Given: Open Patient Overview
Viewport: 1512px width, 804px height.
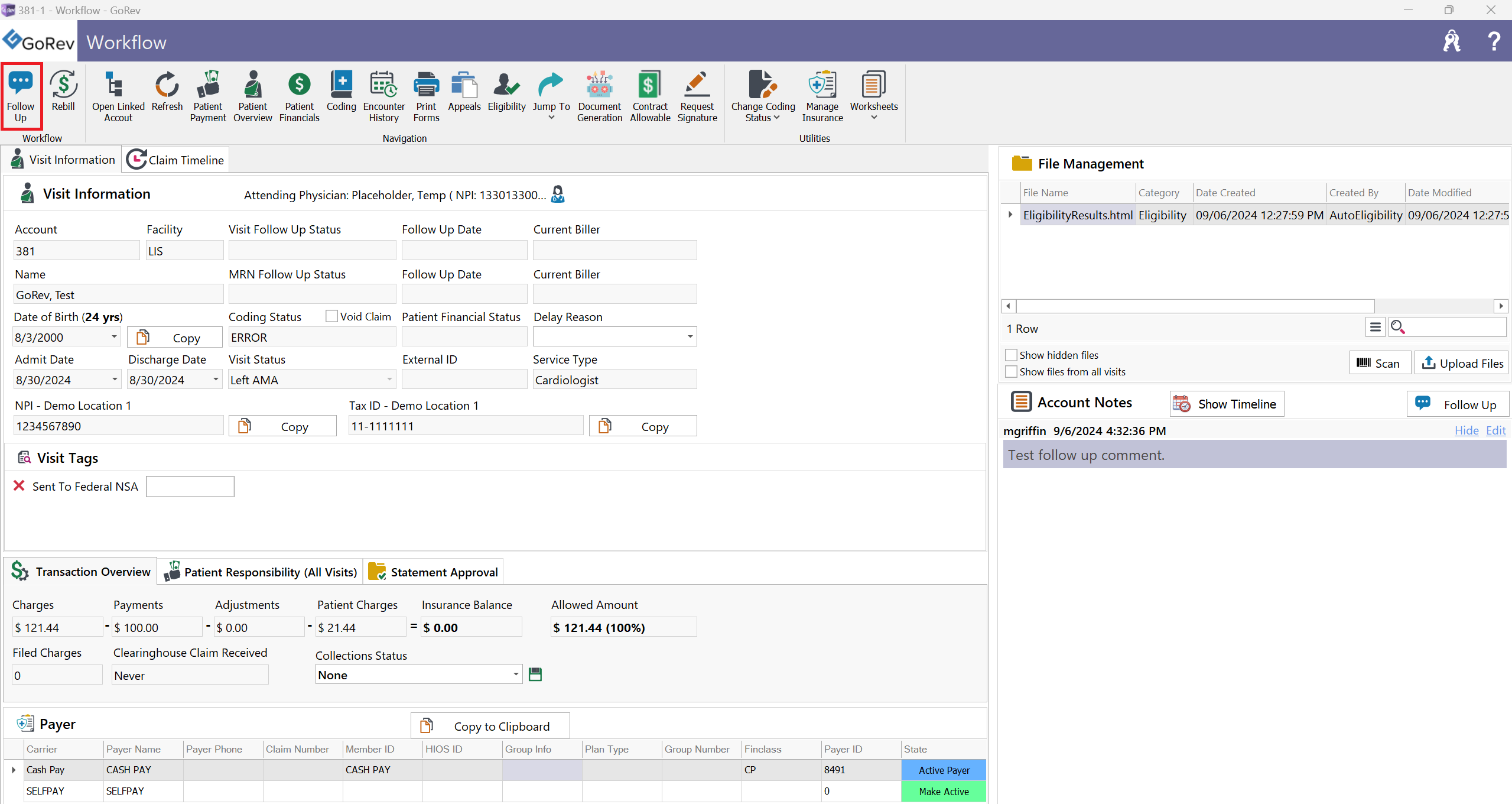Looking at the screenshot, I should tap(253, 96).
